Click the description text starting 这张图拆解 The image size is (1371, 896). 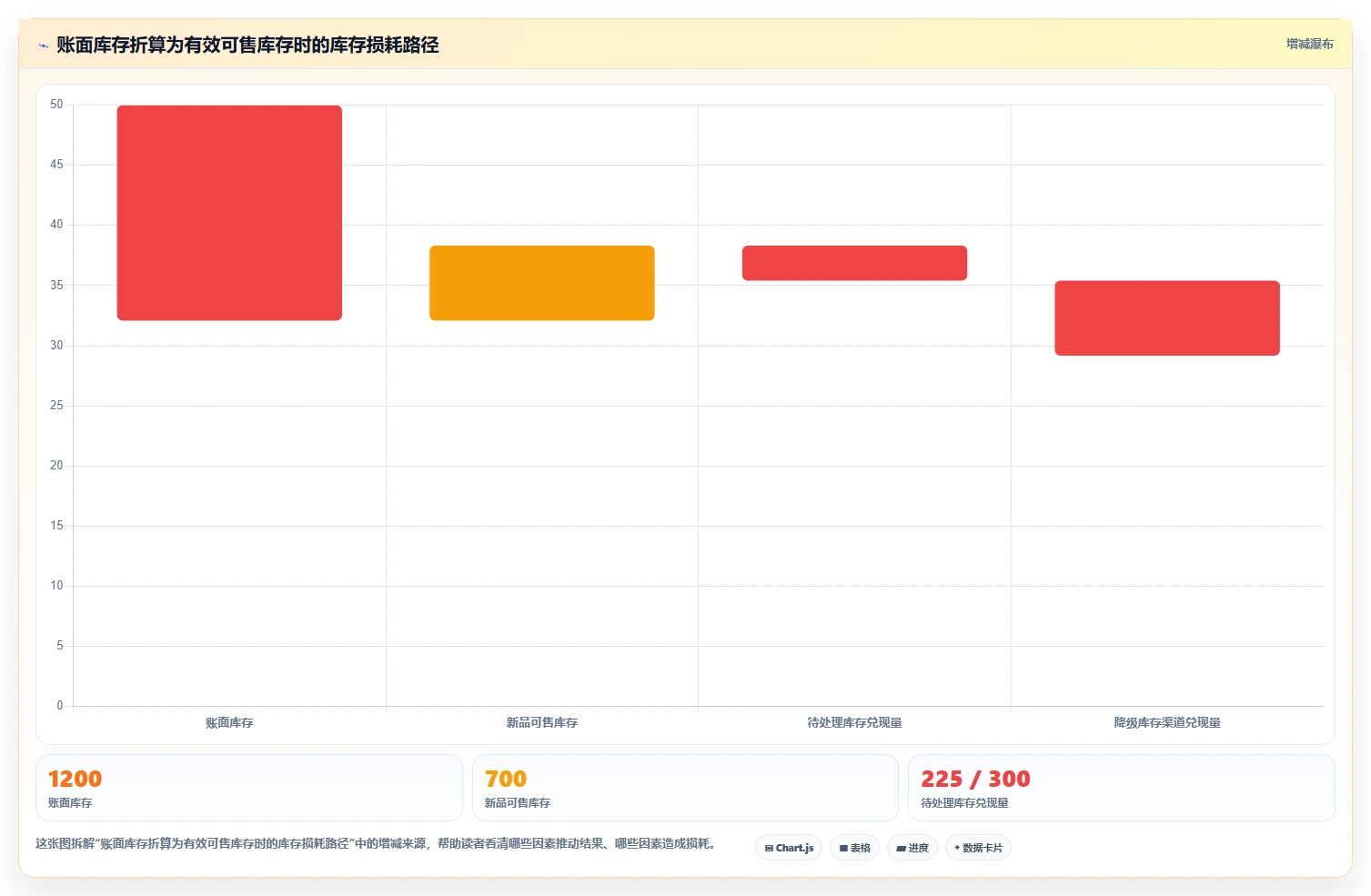click(x=378, y=844)
